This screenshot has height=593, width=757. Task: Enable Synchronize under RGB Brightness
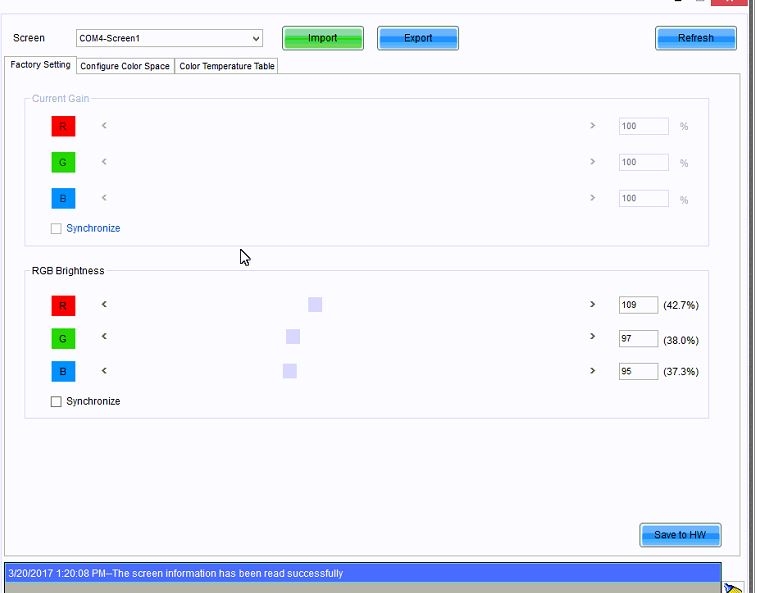point(56,401)
